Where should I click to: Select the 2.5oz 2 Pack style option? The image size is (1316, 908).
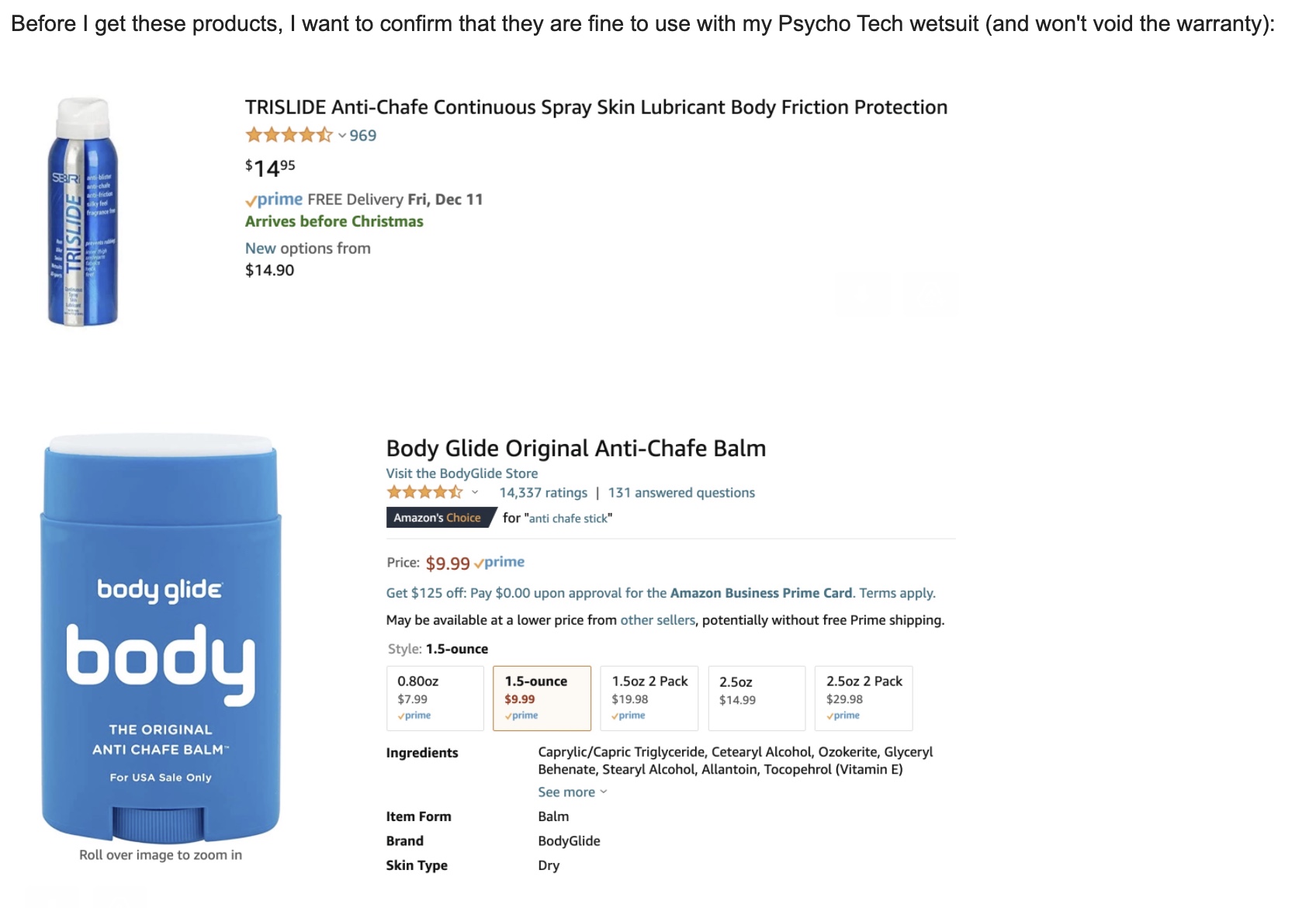click(x=864, y=698)
